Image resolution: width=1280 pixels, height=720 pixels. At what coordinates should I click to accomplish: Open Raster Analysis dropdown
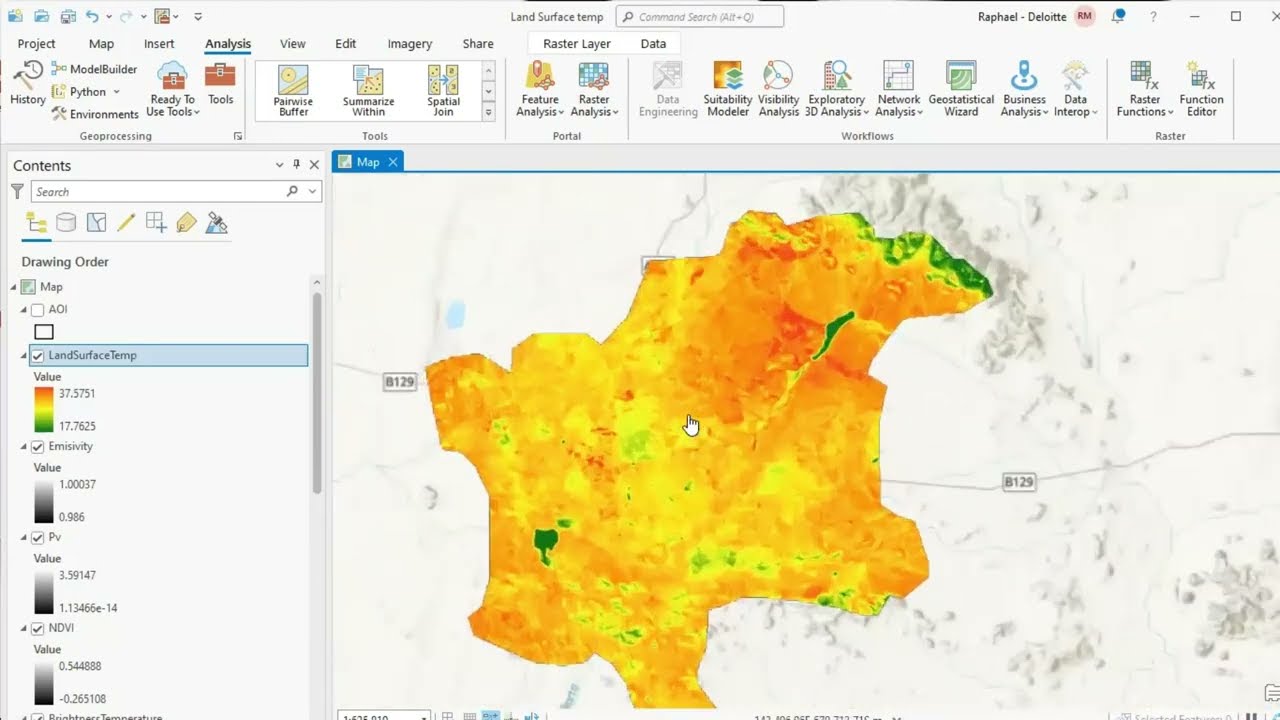click(x=594, y=89)
